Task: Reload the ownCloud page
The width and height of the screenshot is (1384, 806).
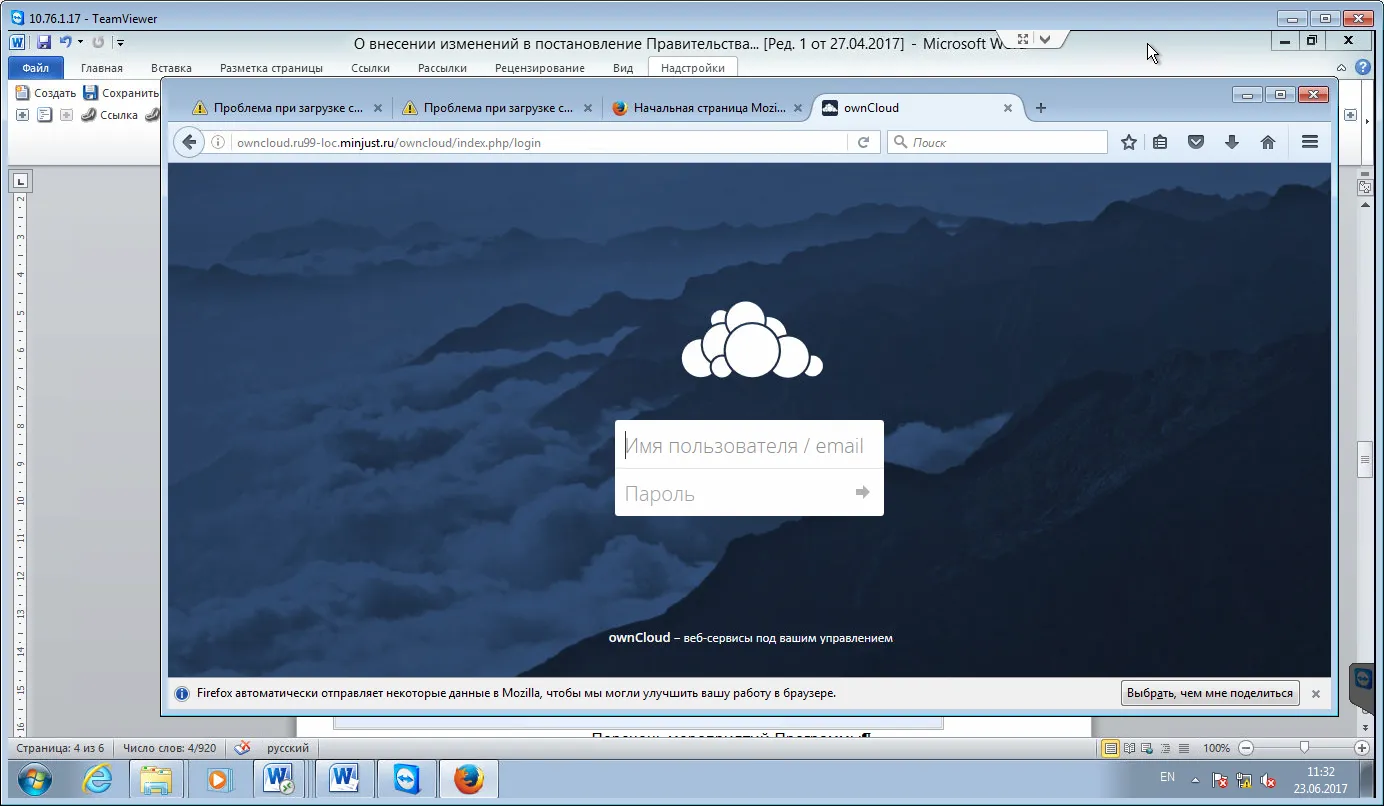Action: [x=863, y=143]
